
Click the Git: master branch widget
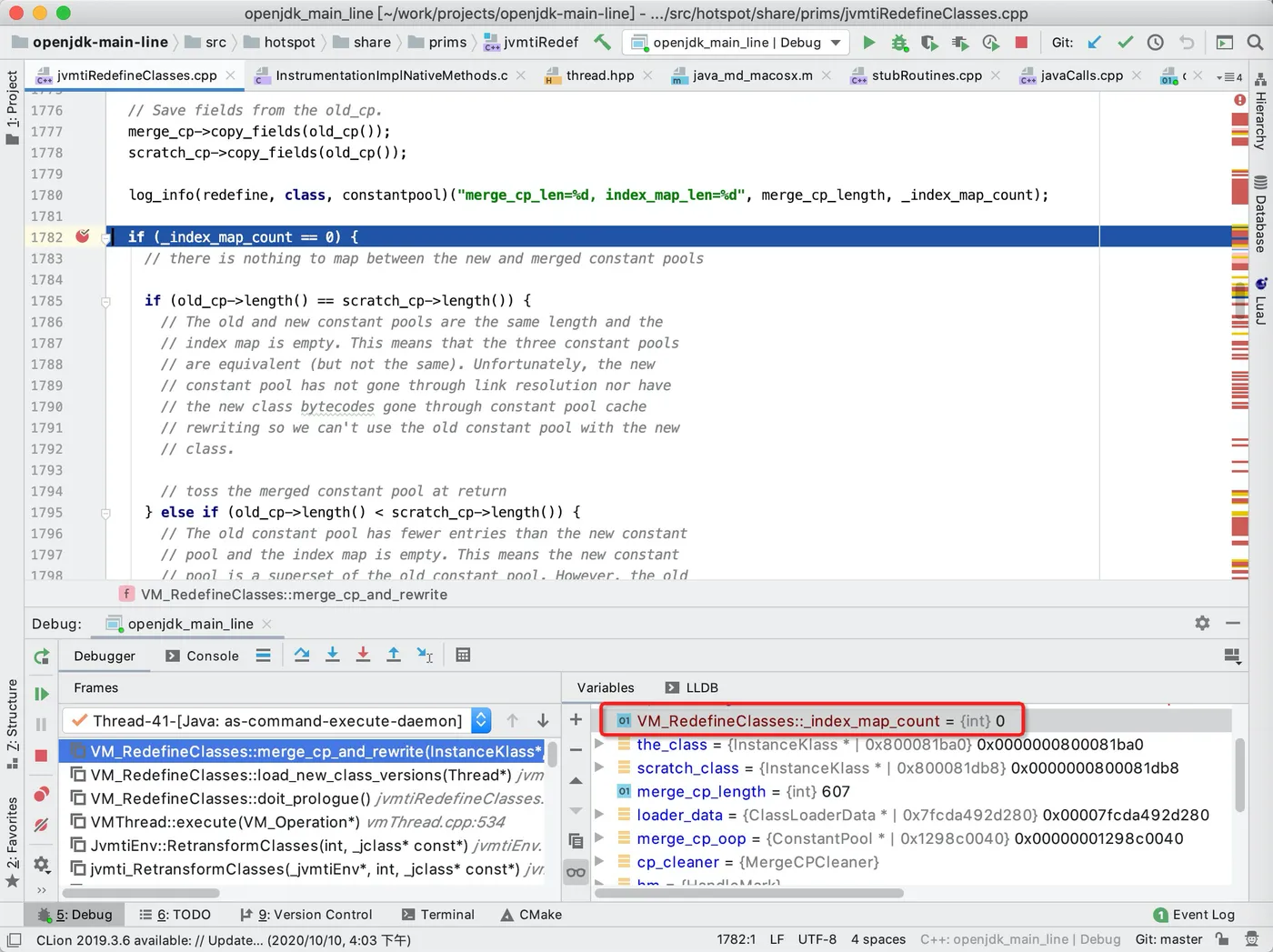pyautogui.click(x=1168, y=939)
